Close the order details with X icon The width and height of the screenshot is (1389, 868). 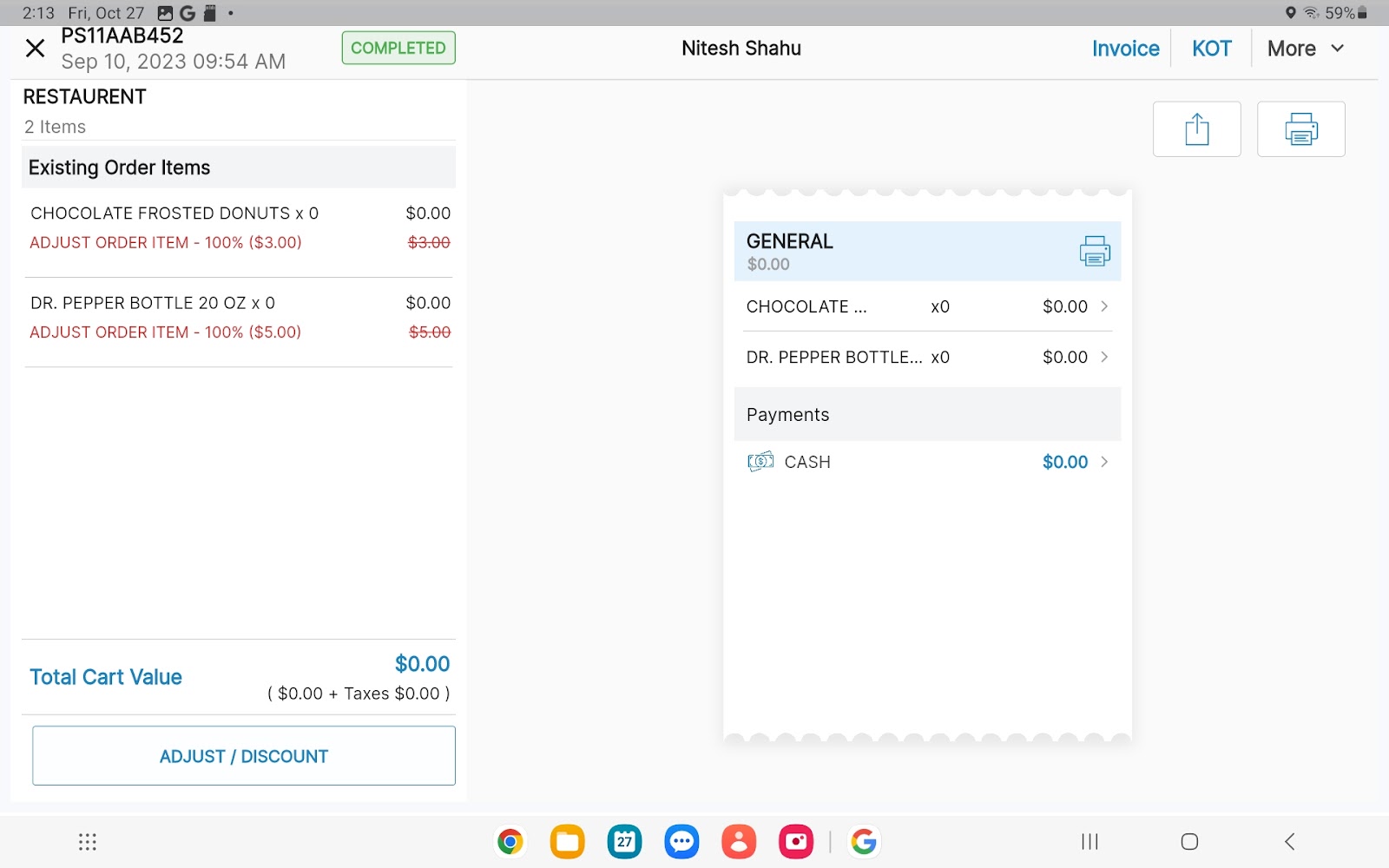(x=35, y=49)
